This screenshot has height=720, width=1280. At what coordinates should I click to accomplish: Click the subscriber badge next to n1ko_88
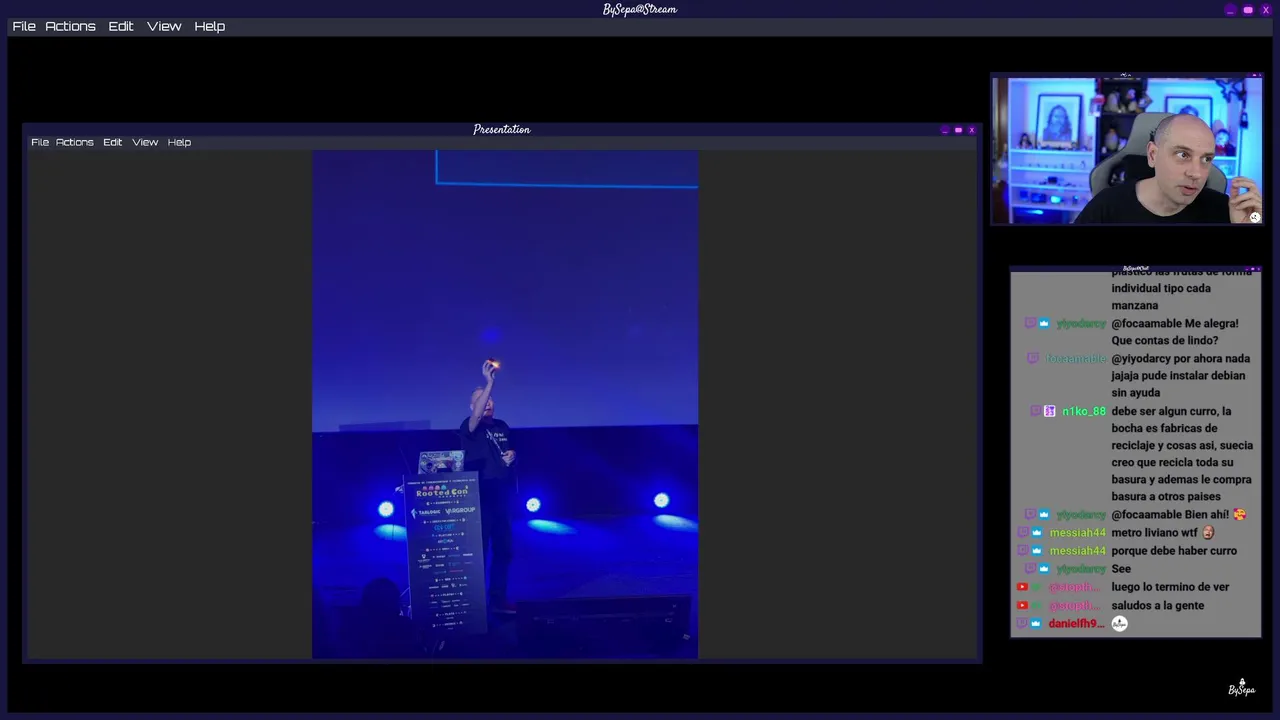tap(1050, 411)
